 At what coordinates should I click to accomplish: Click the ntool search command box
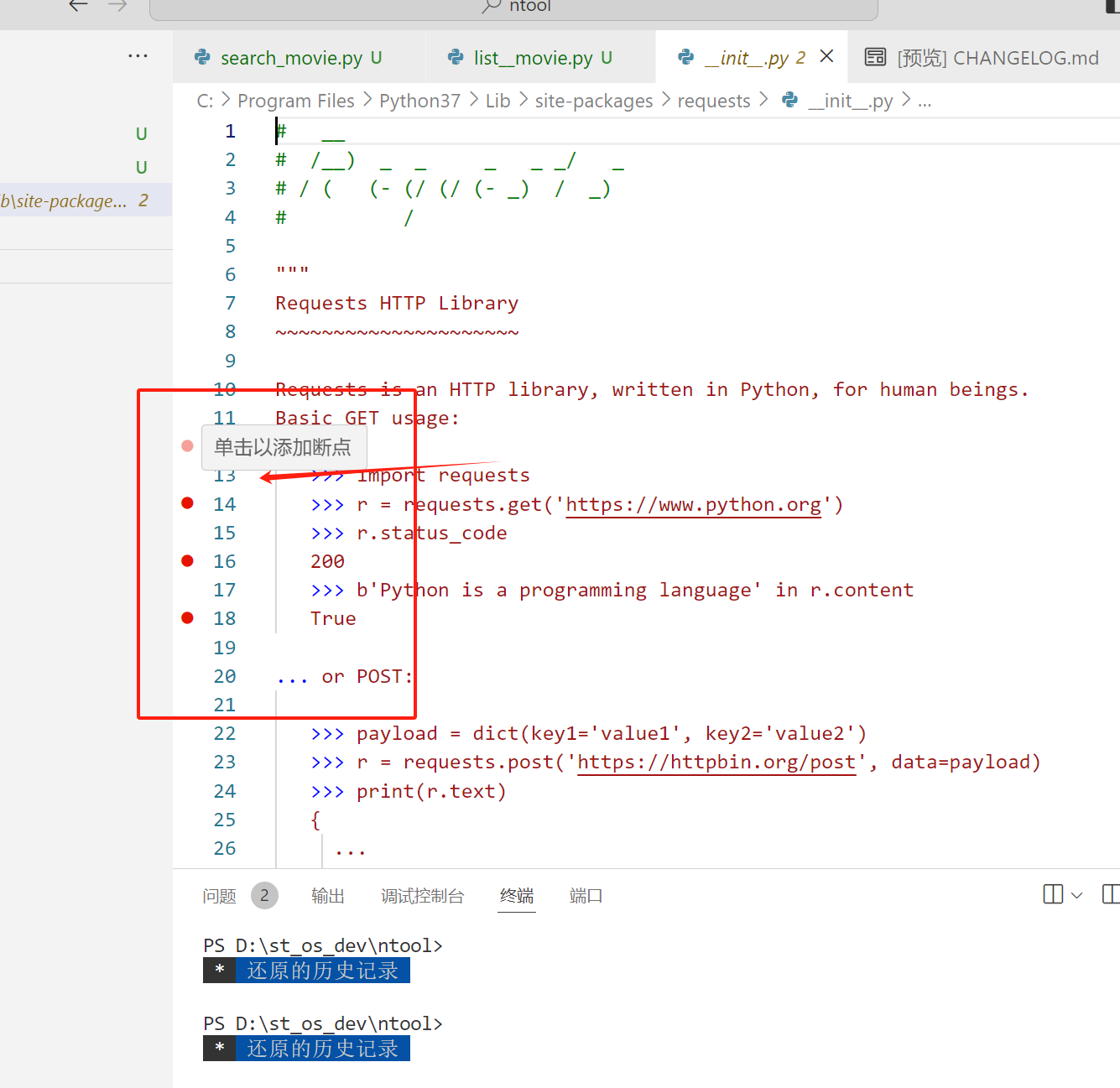click(x=513, y=8)
